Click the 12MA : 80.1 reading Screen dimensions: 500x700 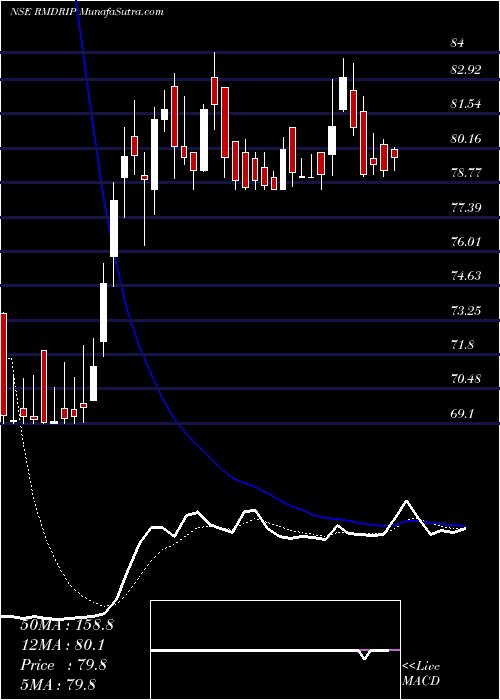pos(63,645)
